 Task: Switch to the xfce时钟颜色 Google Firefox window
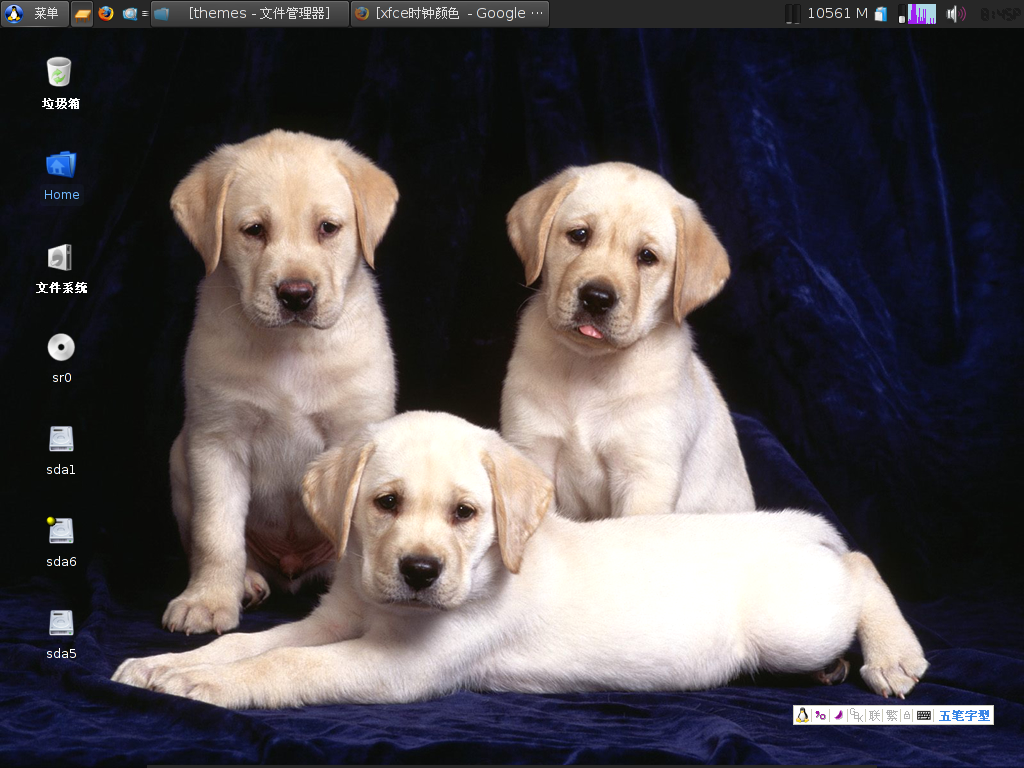pos(449,14)
